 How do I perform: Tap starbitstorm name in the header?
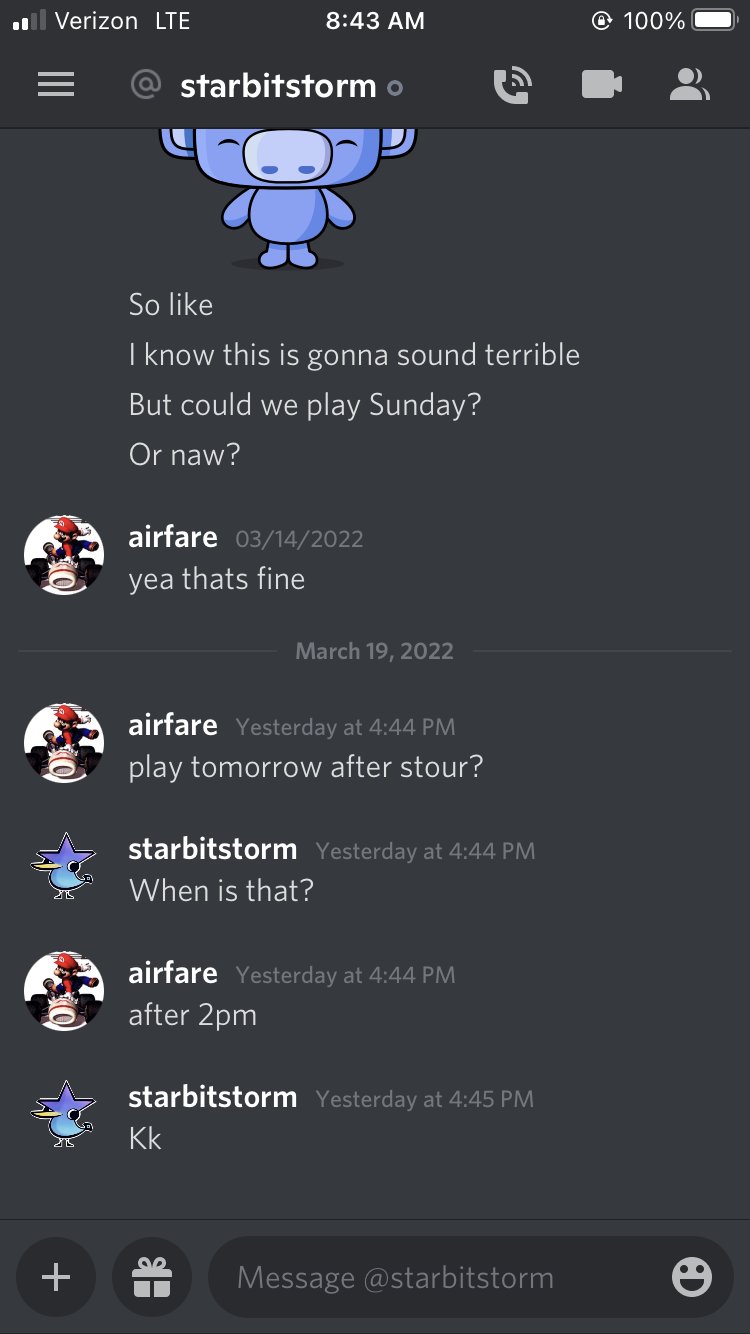point(278,87)
